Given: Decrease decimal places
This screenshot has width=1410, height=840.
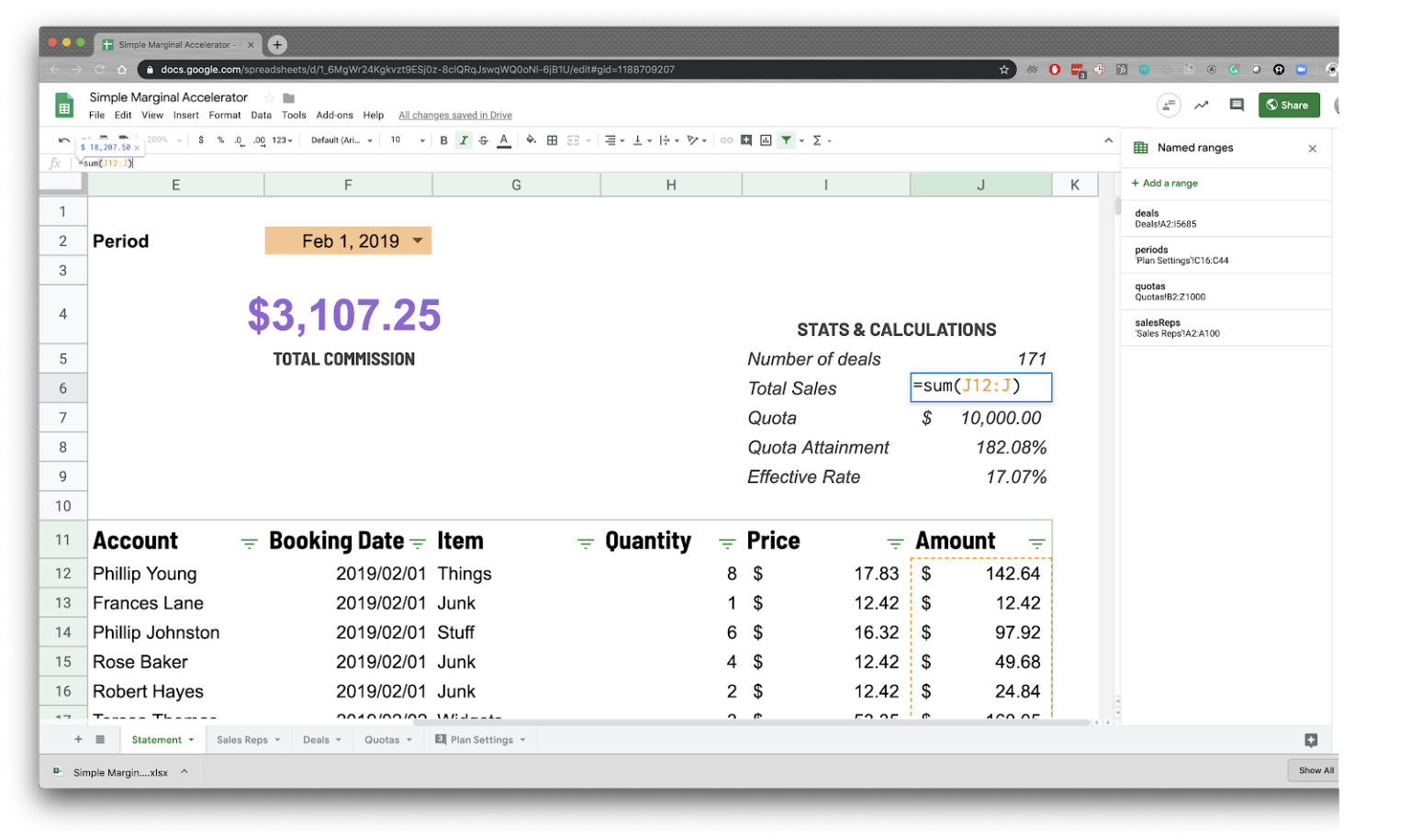Looking at the screenshot, I should click(238, 140).
